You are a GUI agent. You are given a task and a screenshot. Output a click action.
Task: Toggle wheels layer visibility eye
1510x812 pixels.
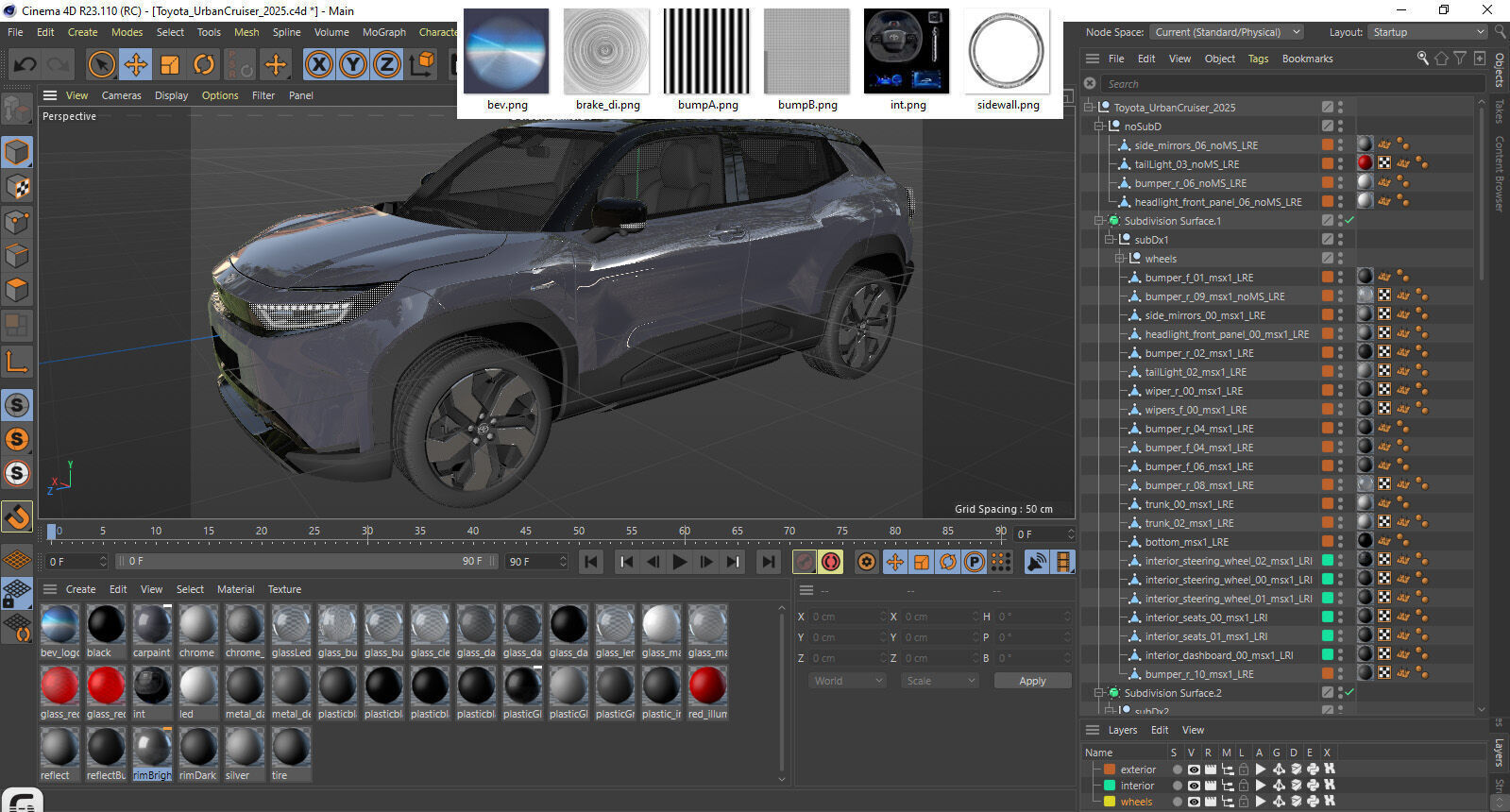pyautogui.click(x=1194, y=802)
